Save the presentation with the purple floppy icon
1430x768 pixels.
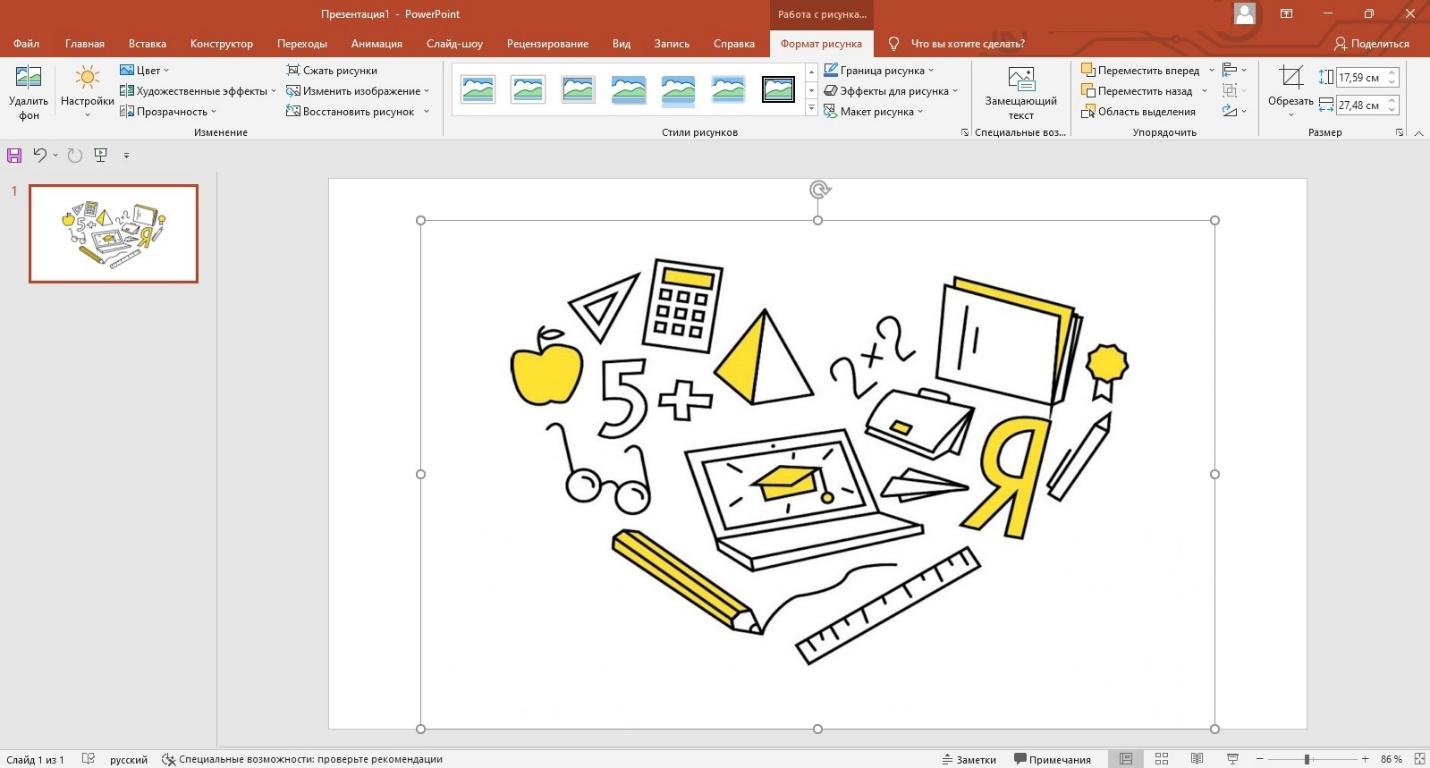[14, 155]
